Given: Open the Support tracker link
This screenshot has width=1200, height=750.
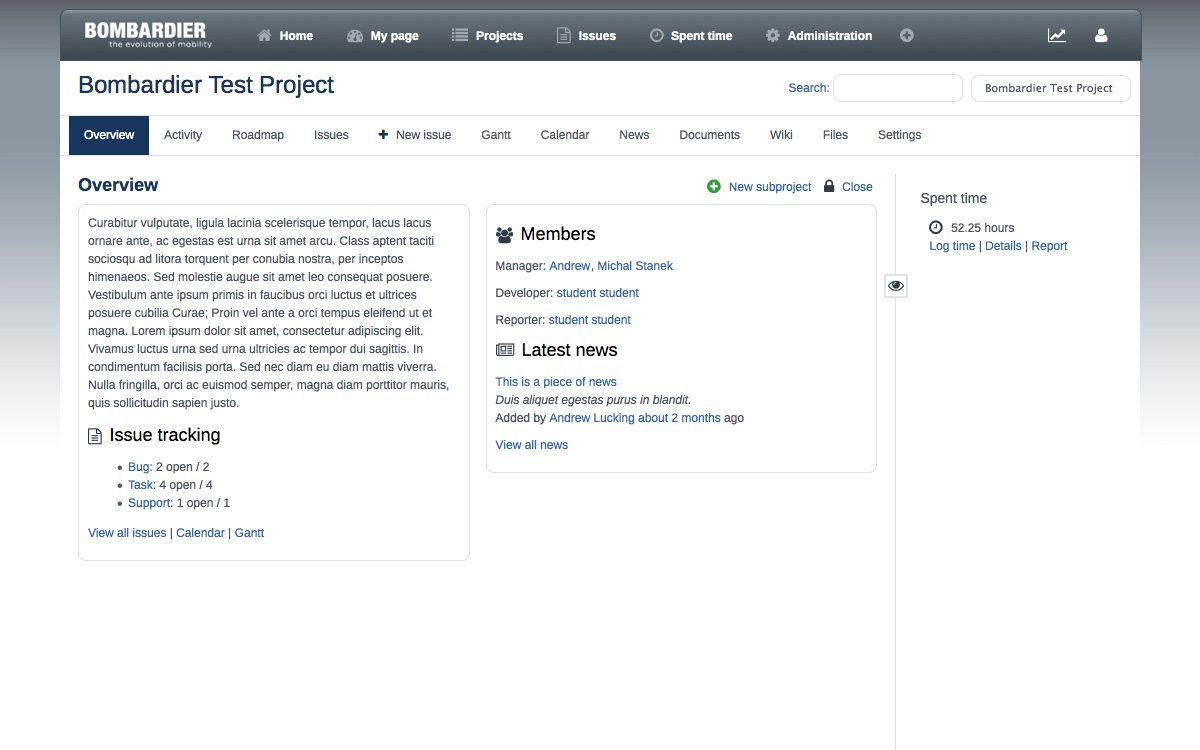Looking at the screenshot, I should pos(151,503).
